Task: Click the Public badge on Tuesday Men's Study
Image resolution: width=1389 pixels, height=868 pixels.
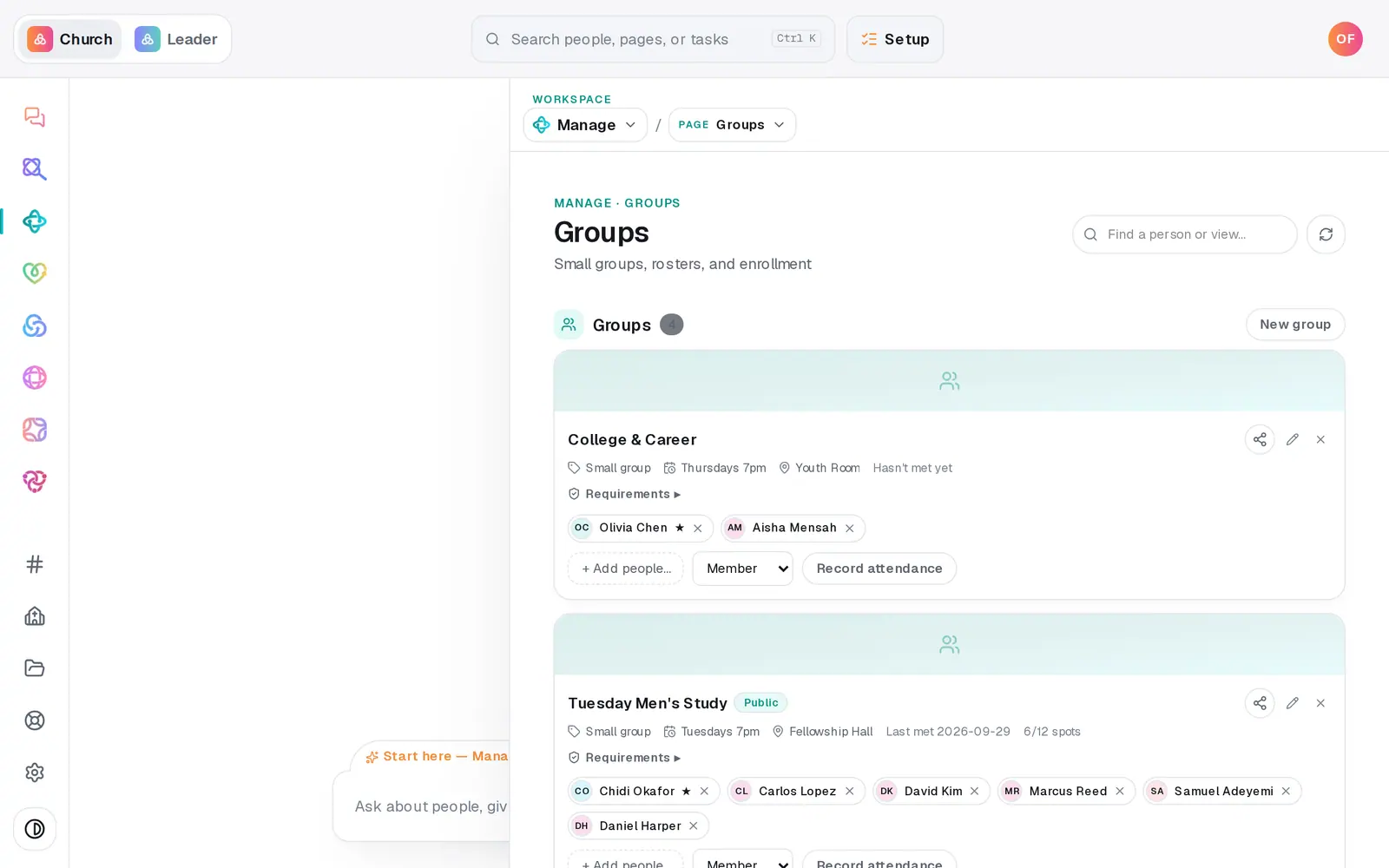Action: [x=760, y=703]
